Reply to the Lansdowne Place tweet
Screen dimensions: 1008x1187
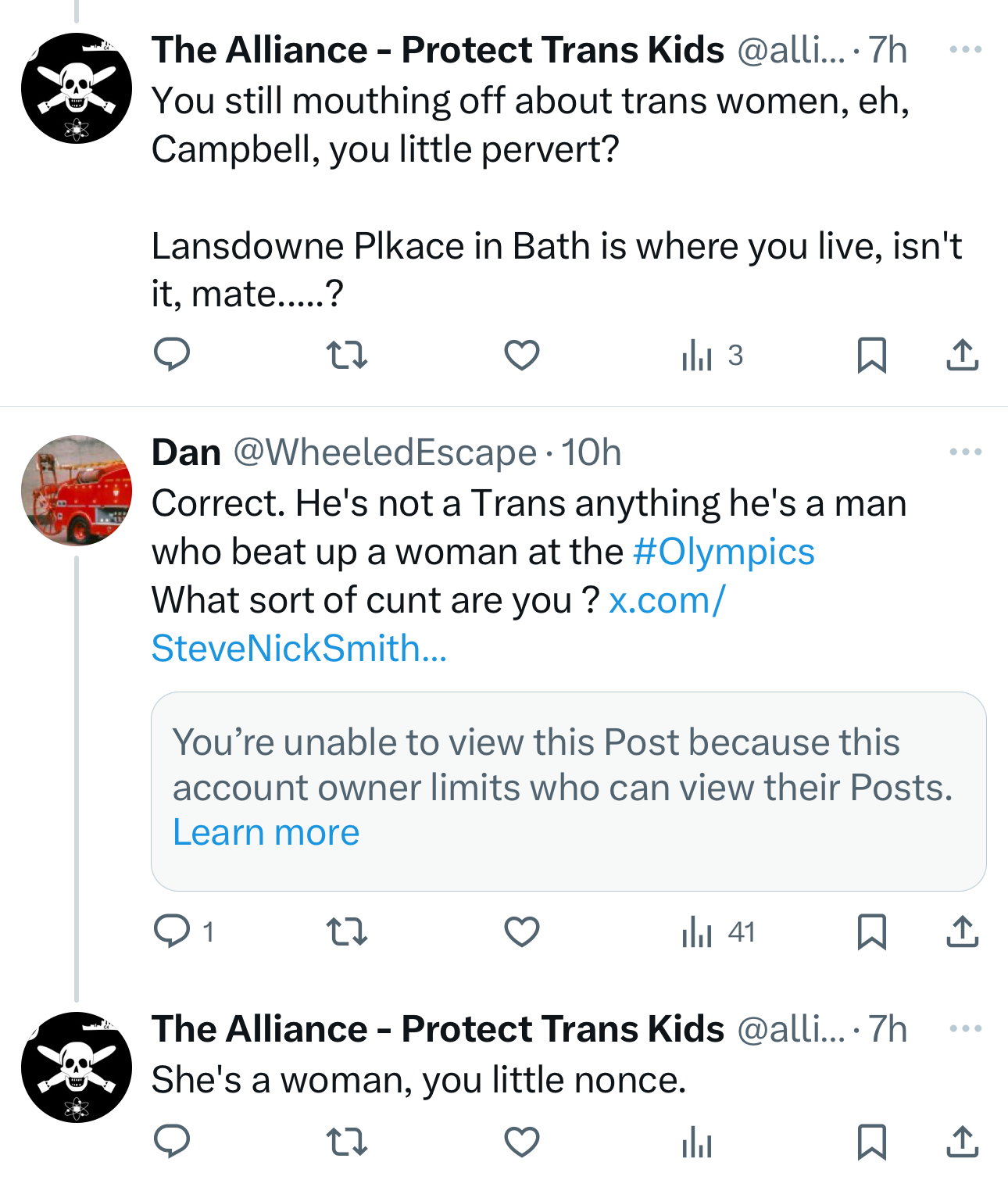[x=172, y=356]
